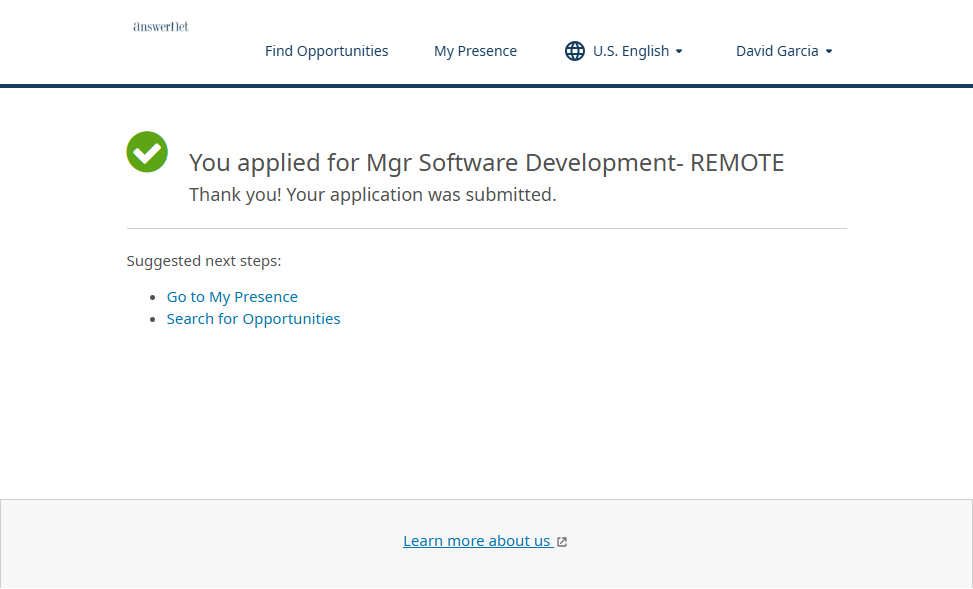
Task: Open Find Opportunities in the top navigation
Action: 326,51
